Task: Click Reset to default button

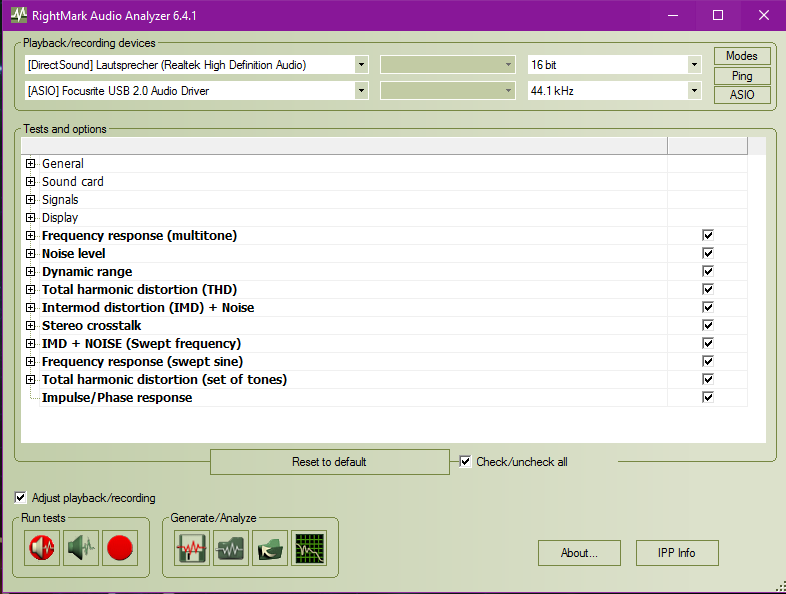Action: point(329,462)
